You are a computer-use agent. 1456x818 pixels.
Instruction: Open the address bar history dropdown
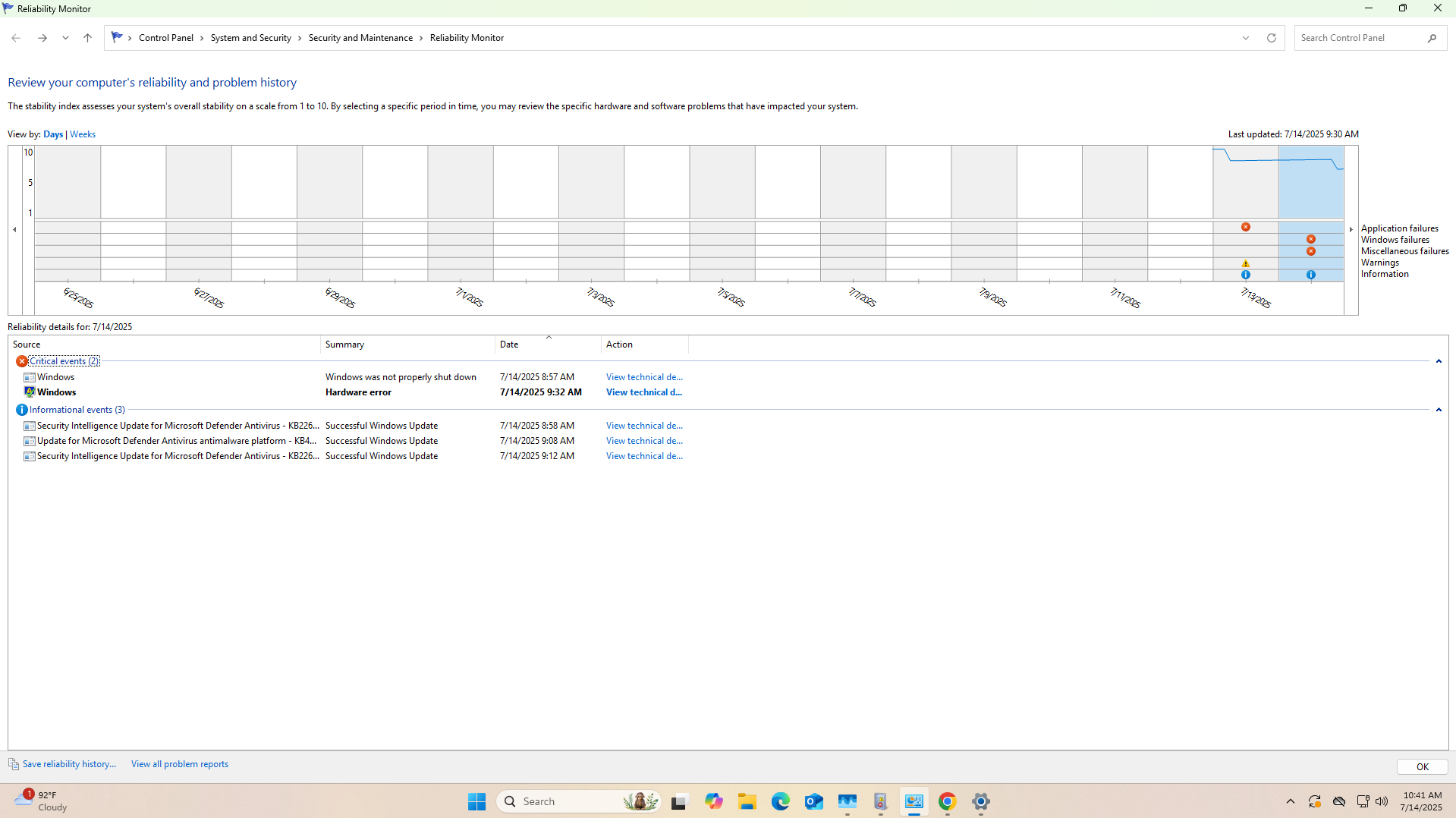(x=1245, y=38)
